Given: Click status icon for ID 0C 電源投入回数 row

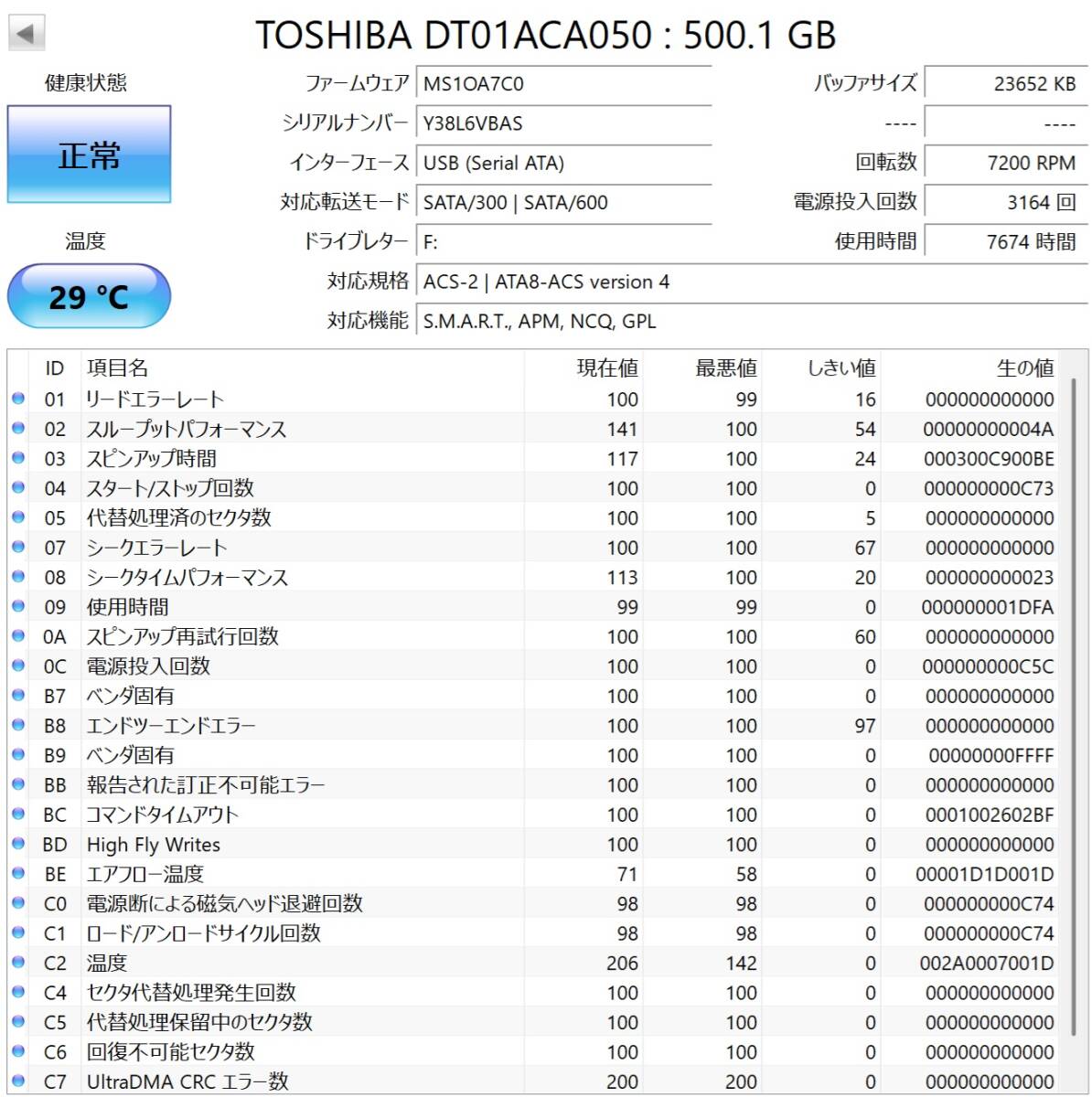Looking at the screenshot, I should point(17,666).
